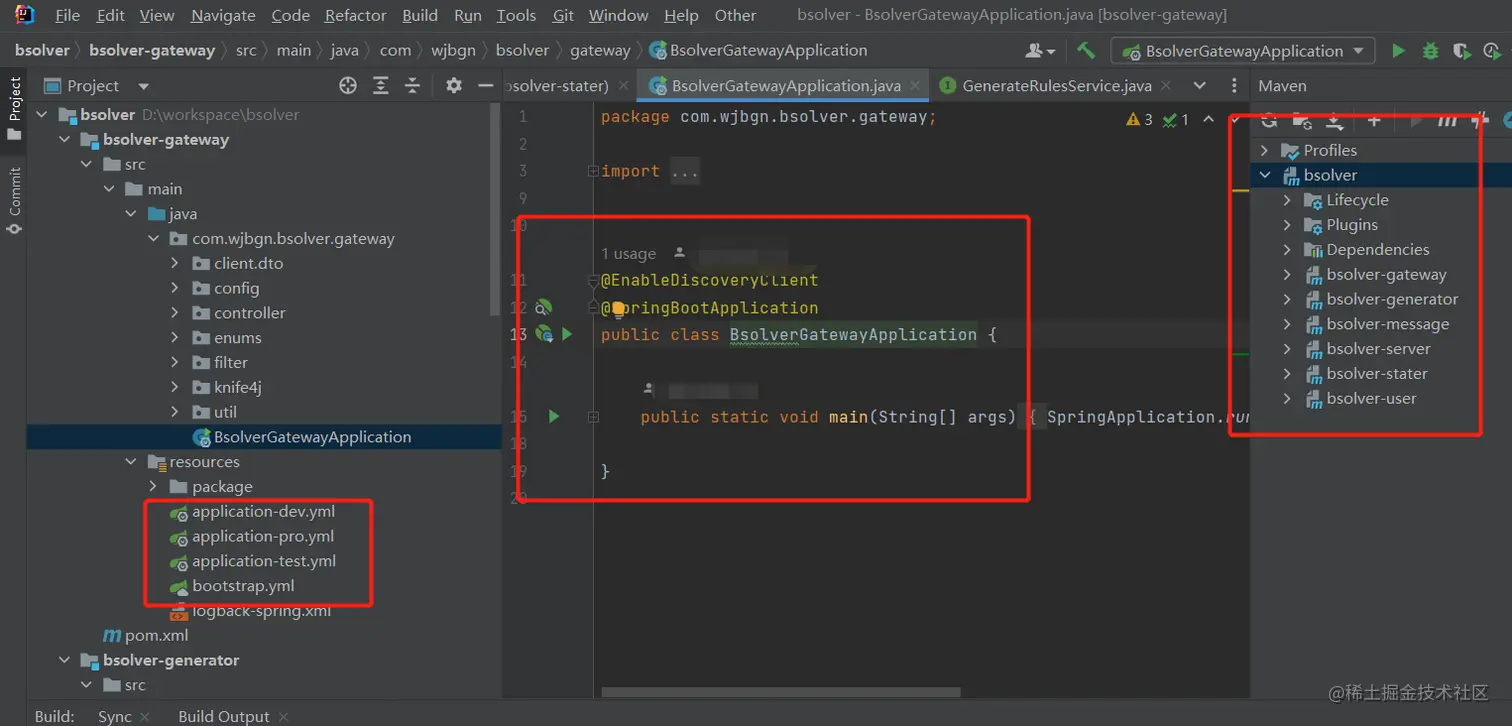Expand all nodes in the Project panel
Screen dimensions: 1512x726
point(381,86)
